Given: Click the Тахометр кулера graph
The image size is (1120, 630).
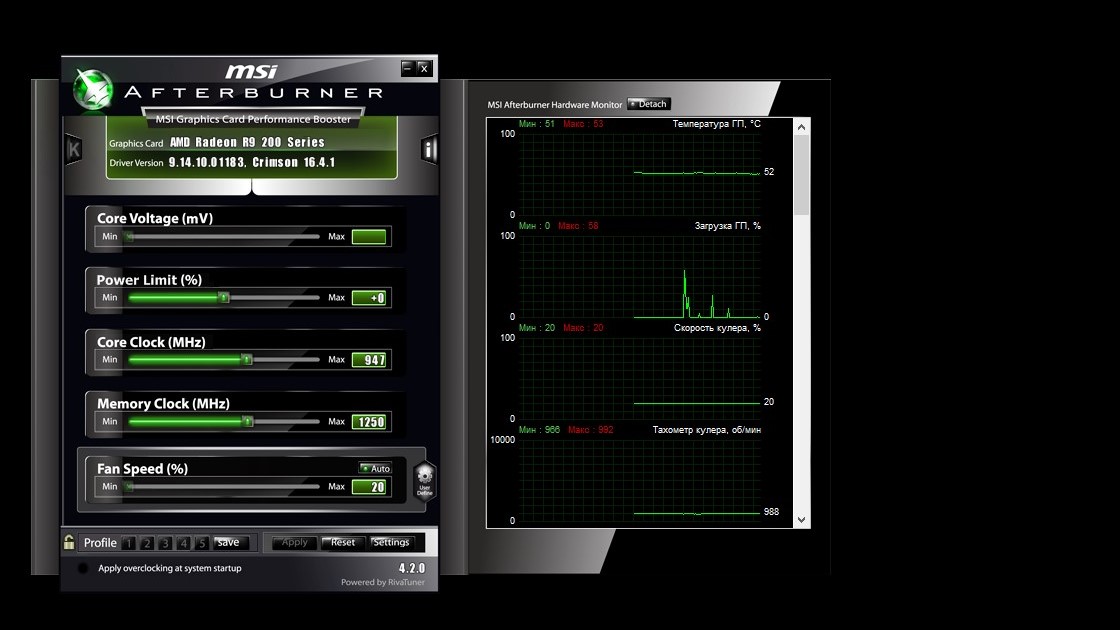Looking at the screenshot, I should [x=639, y=480].
